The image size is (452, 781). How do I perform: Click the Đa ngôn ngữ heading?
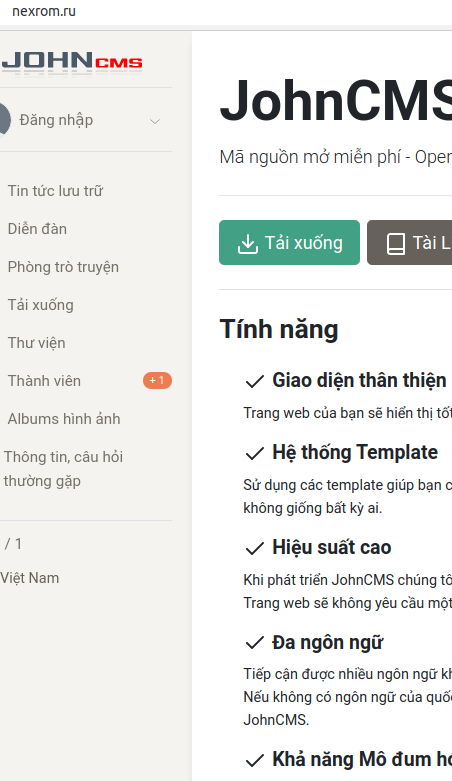point(327,643)
